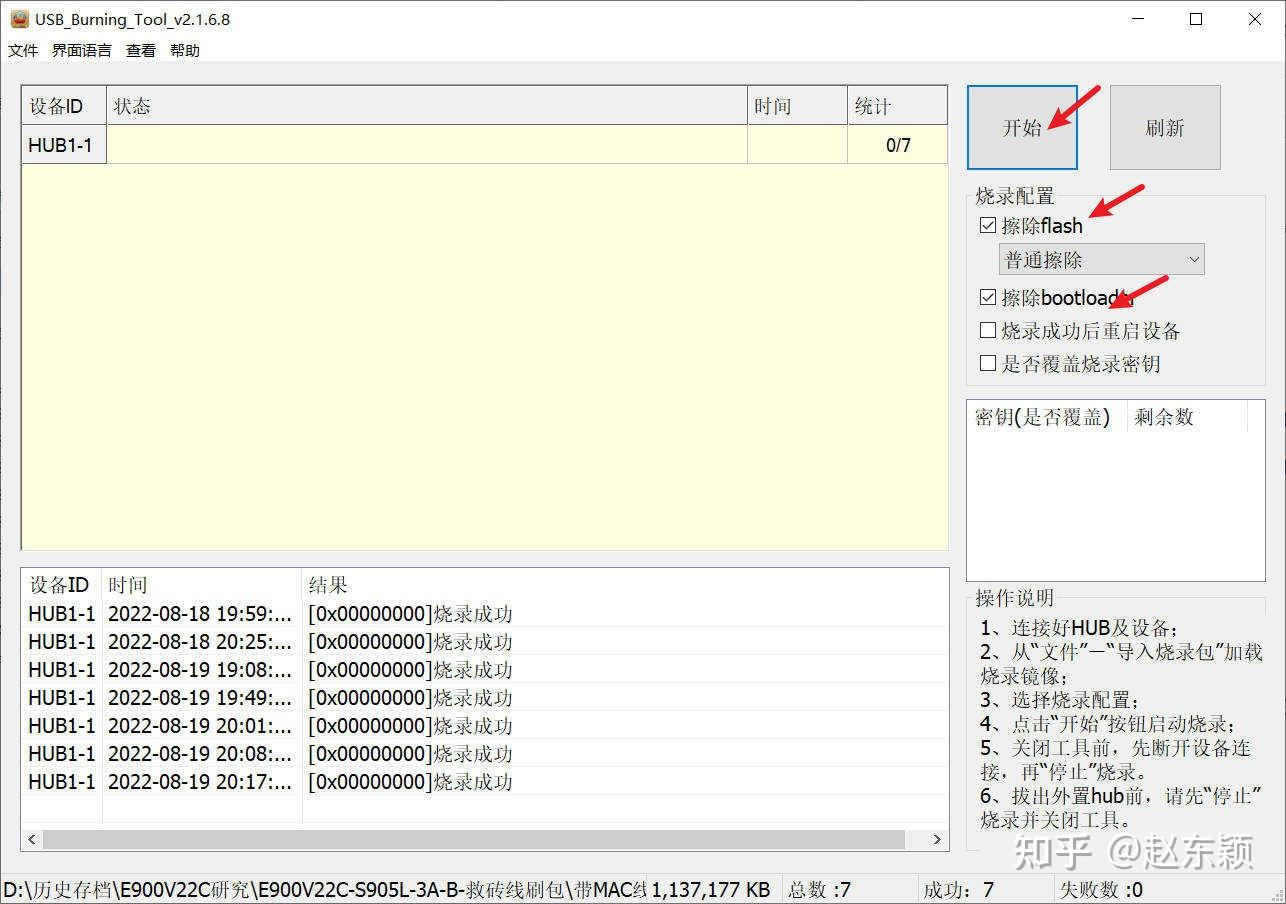The height and width of the screenshot is (904, 1286).
Task: Open the 界面语言 menu
Action: tap(80, 50)
